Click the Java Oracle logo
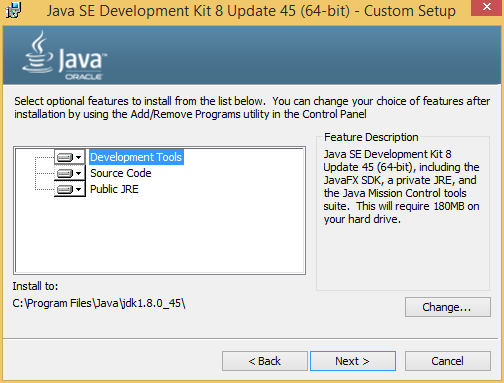 65,55
